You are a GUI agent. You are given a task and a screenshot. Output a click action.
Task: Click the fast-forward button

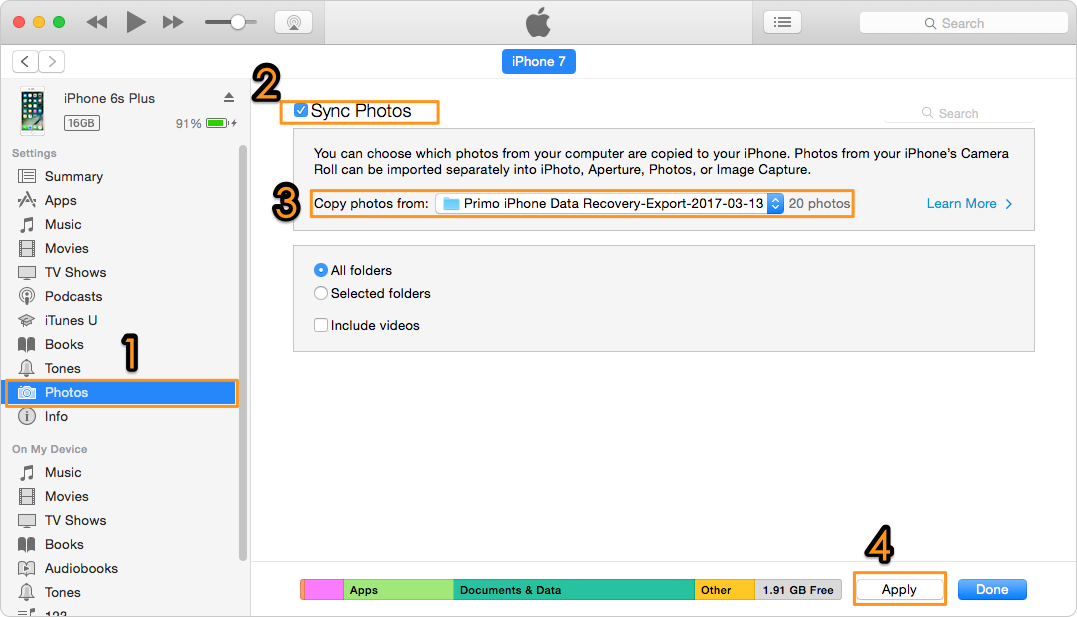(173, 22)
